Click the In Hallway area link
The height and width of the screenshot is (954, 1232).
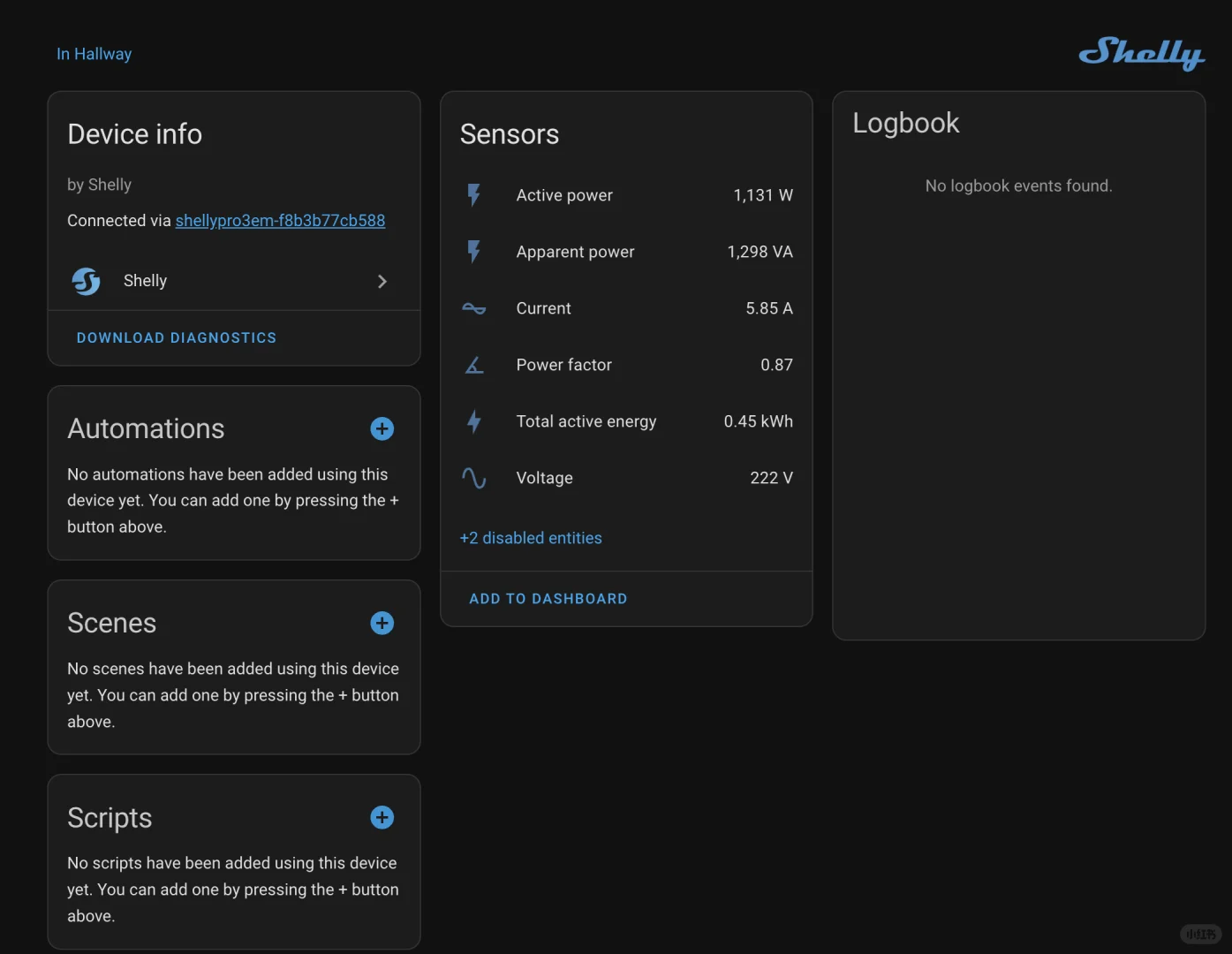pyautogui.click(x=94, y=54)
